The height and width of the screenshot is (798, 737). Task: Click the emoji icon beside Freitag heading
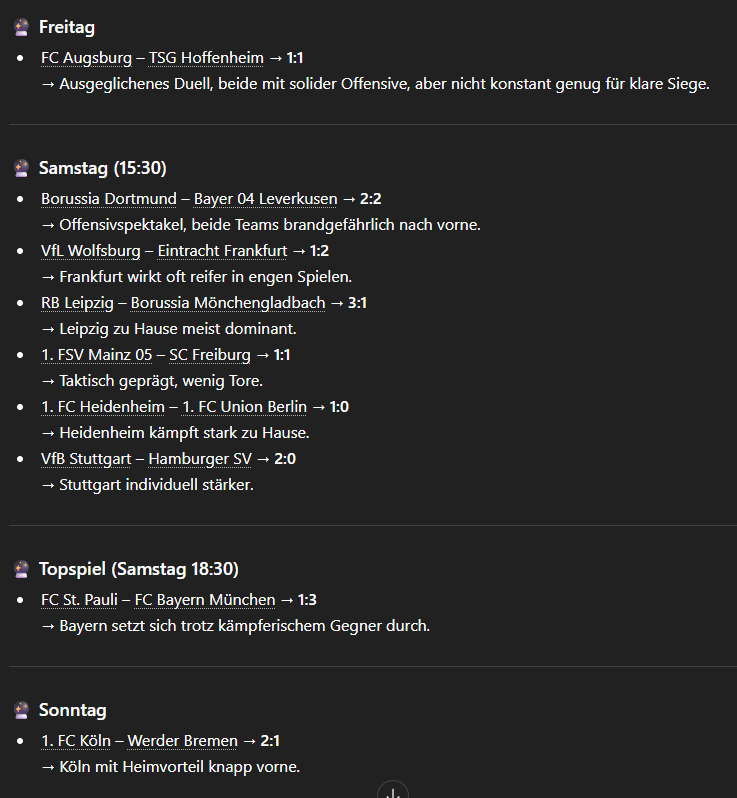[21, 27]
